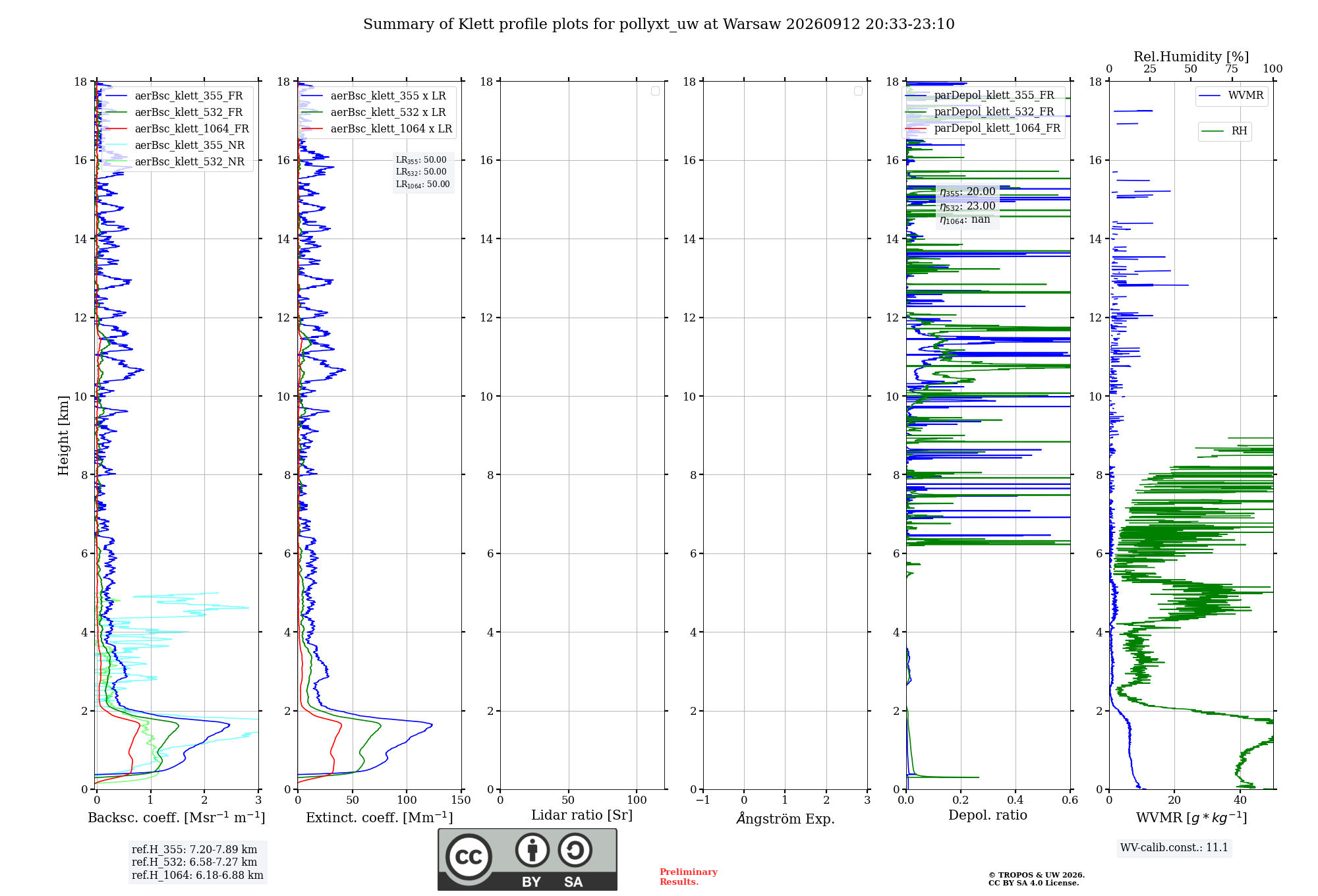Click the BY attribution person icon
1318x896 pixels.
tap(532, 850)
